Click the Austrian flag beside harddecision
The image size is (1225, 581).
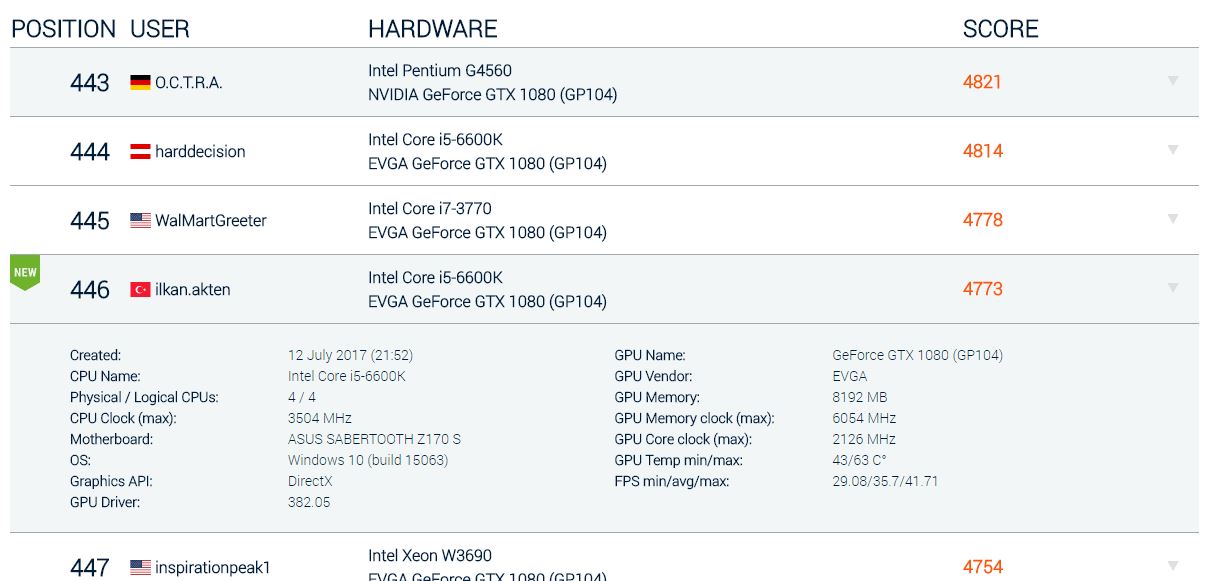click(x=140, y=151)
